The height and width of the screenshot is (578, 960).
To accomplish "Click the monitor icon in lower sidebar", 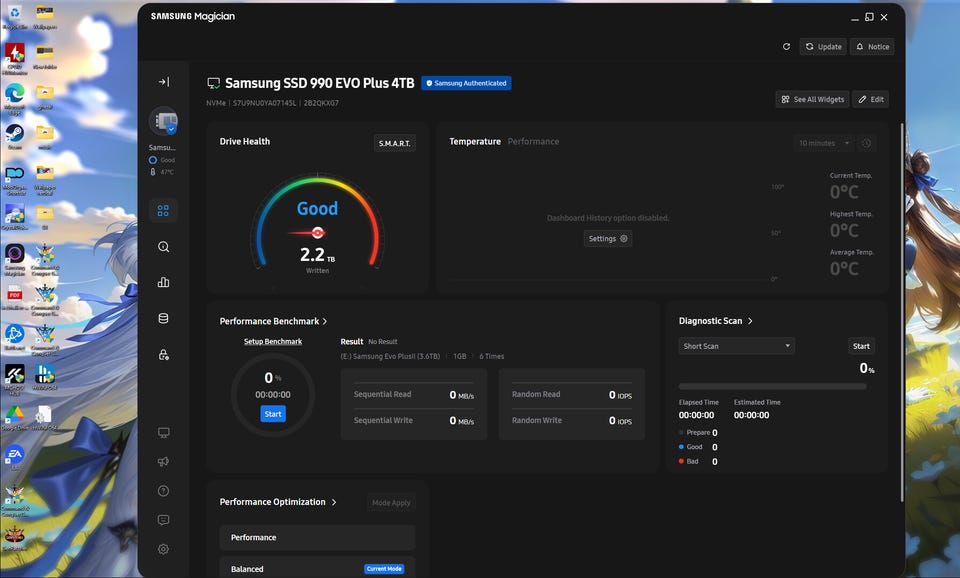I will coord(163,433).
